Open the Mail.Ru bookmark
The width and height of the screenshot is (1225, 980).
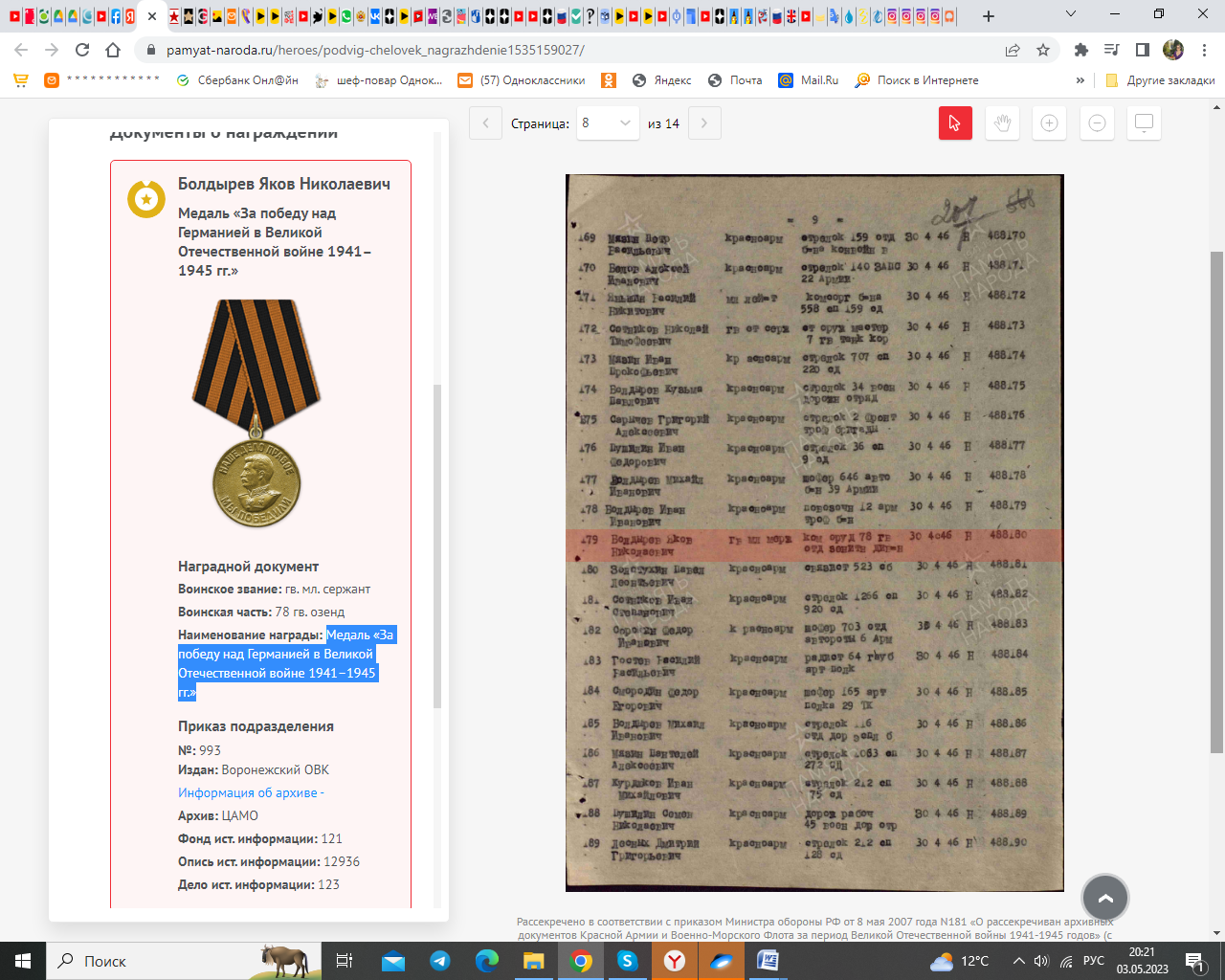[x=809, y=80]
